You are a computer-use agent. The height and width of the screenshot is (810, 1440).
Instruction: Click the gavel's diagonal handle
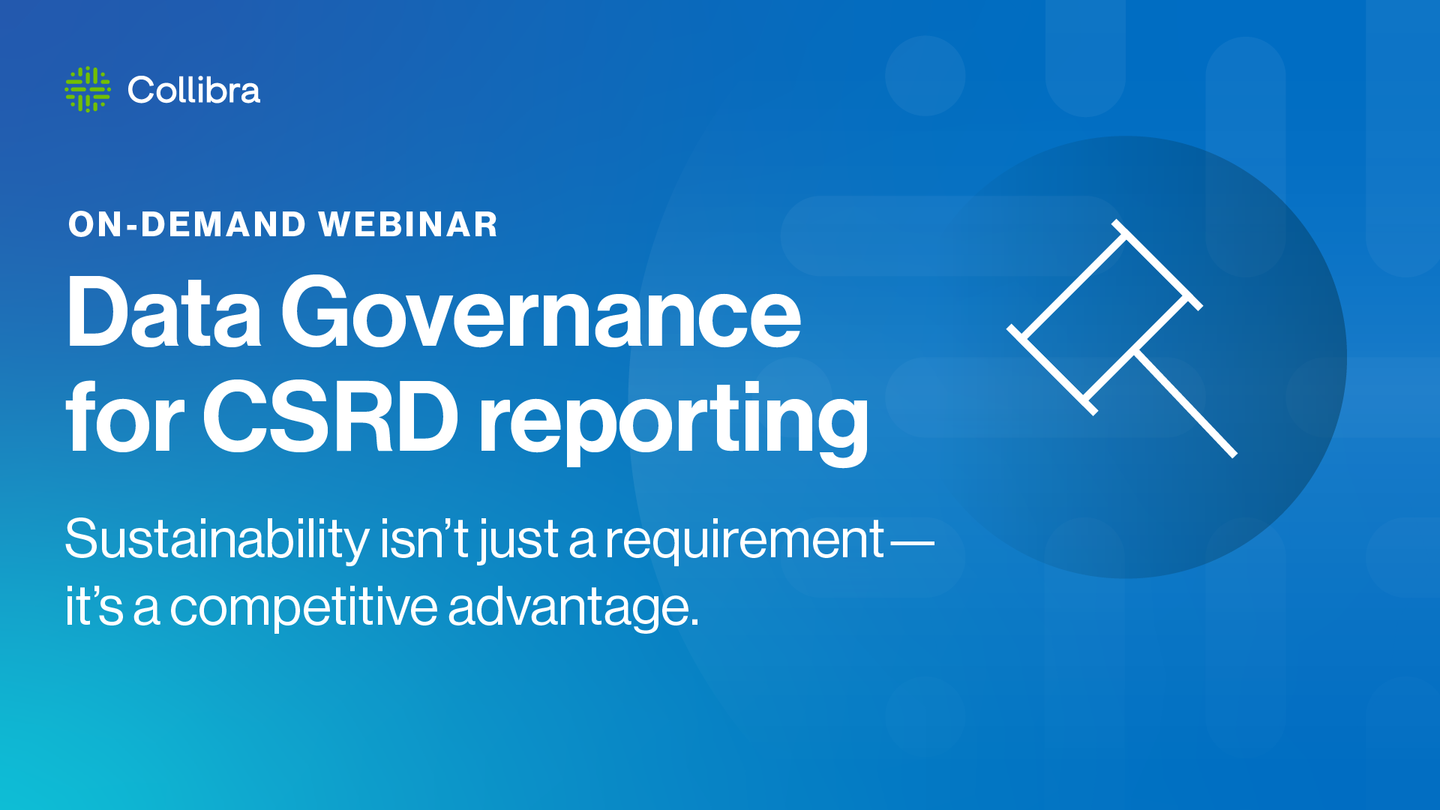pyautogui.click(x=1185, y=405)
